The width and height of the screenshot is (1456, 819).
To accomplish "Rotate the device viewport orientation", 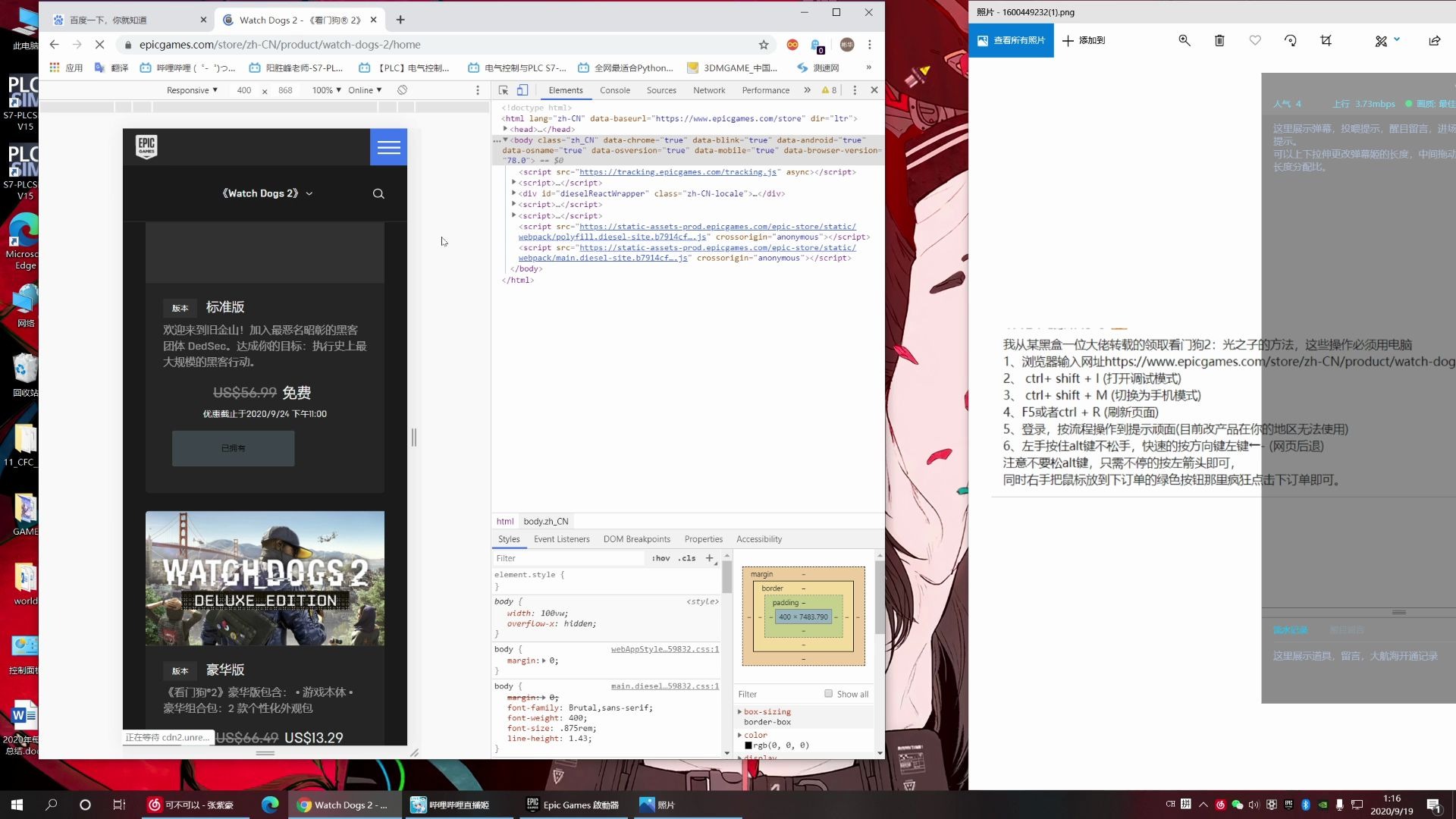I will point(403,90).
